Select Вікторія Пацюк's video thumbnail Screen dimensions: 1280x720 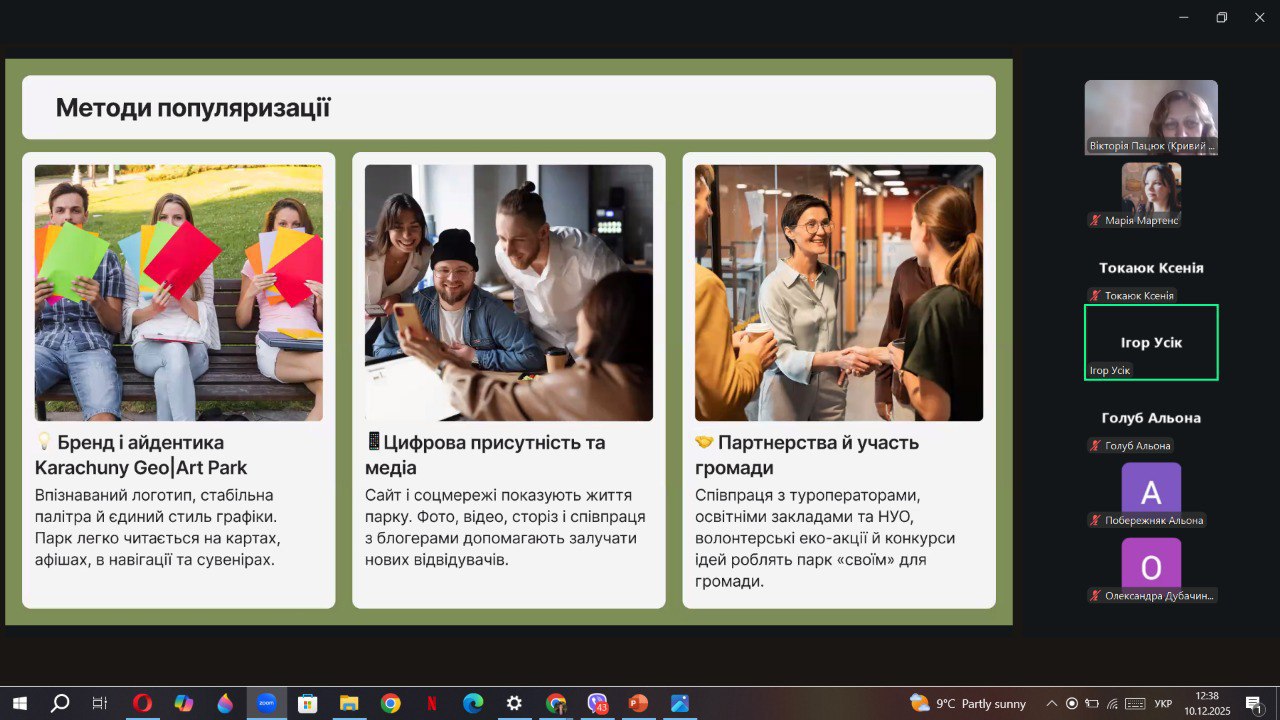coord(1151,116)
